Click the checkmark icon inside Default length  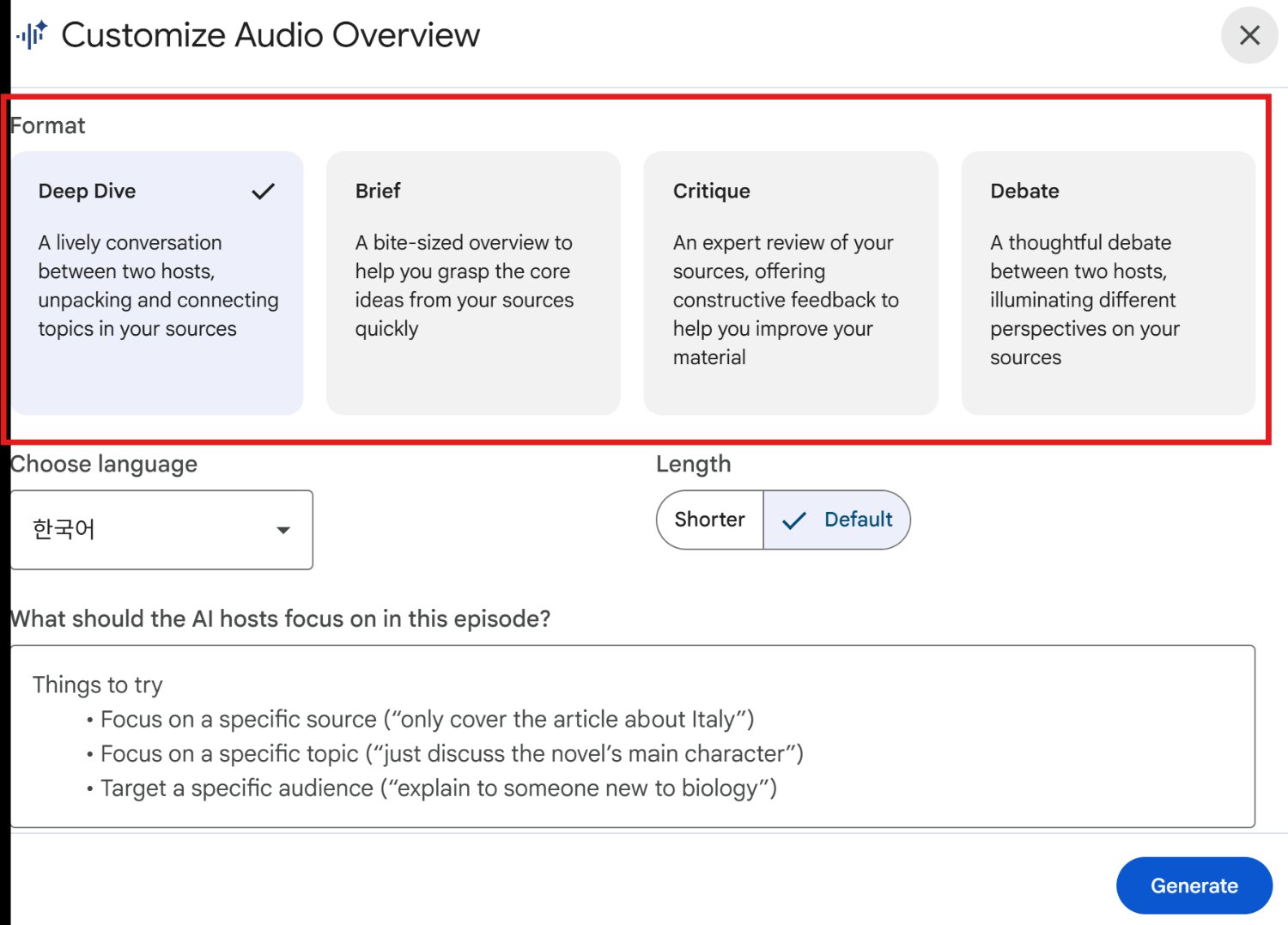coord(794,520)
